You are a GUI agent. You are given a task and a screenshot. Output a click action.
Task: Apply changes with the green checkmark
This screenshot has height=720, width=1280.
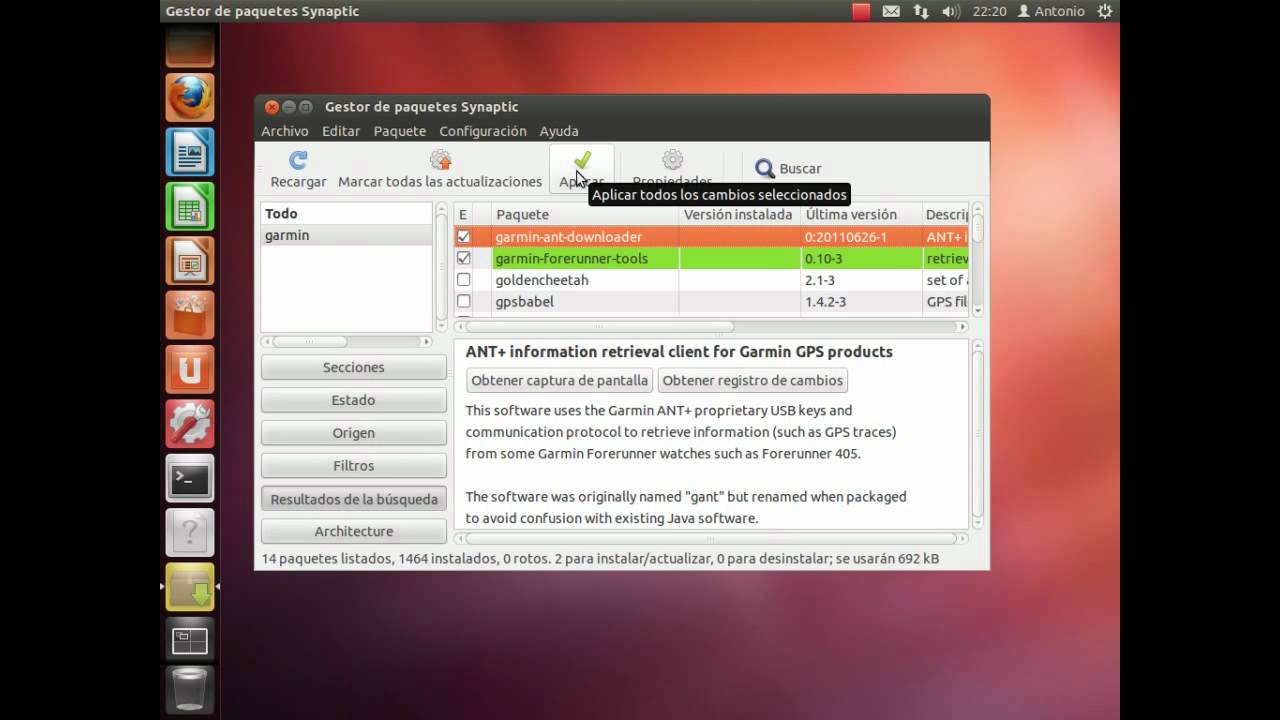[582, 160]
